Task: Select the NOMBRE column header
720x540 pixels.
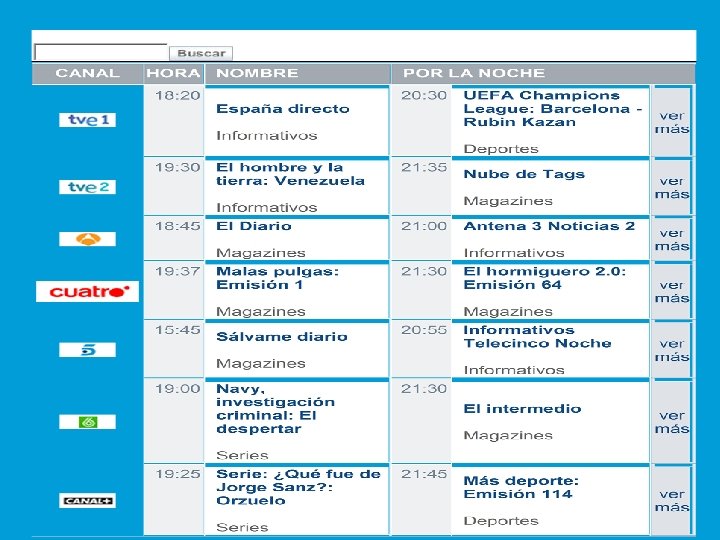Action: 257,73
